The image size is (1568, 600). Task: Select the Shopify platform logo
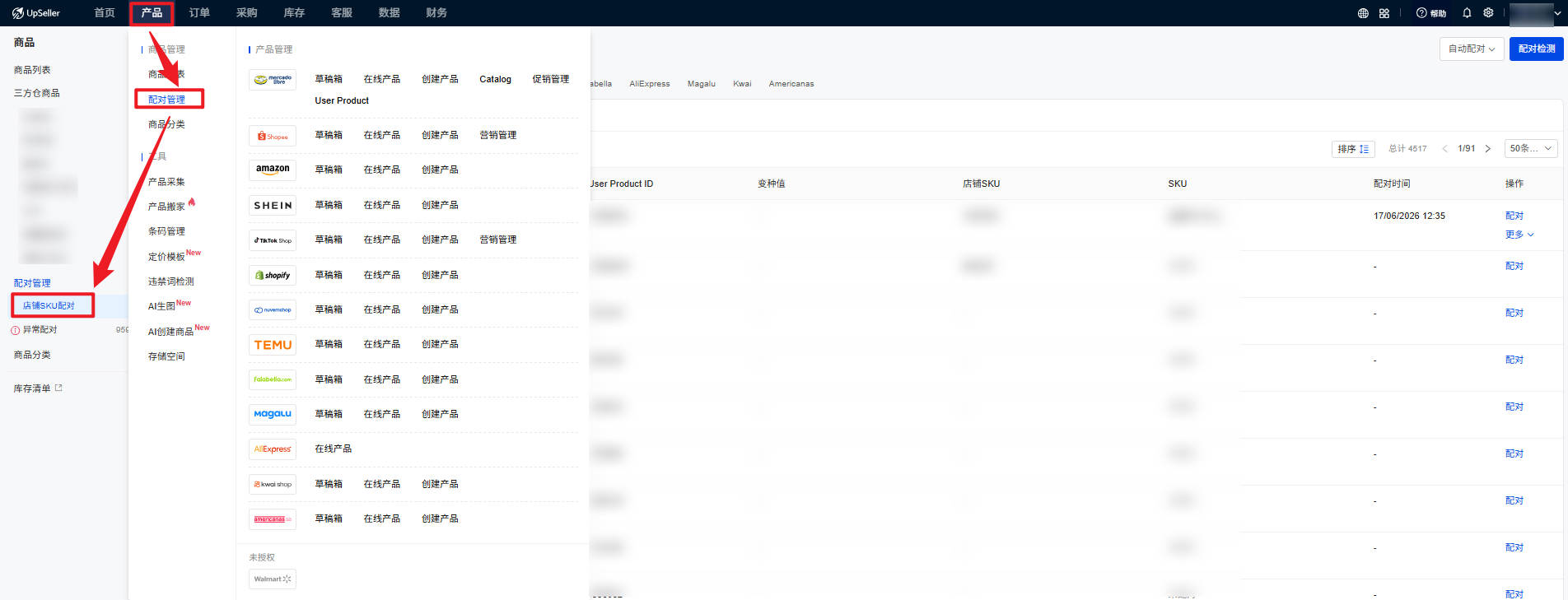tap(273, 276)
